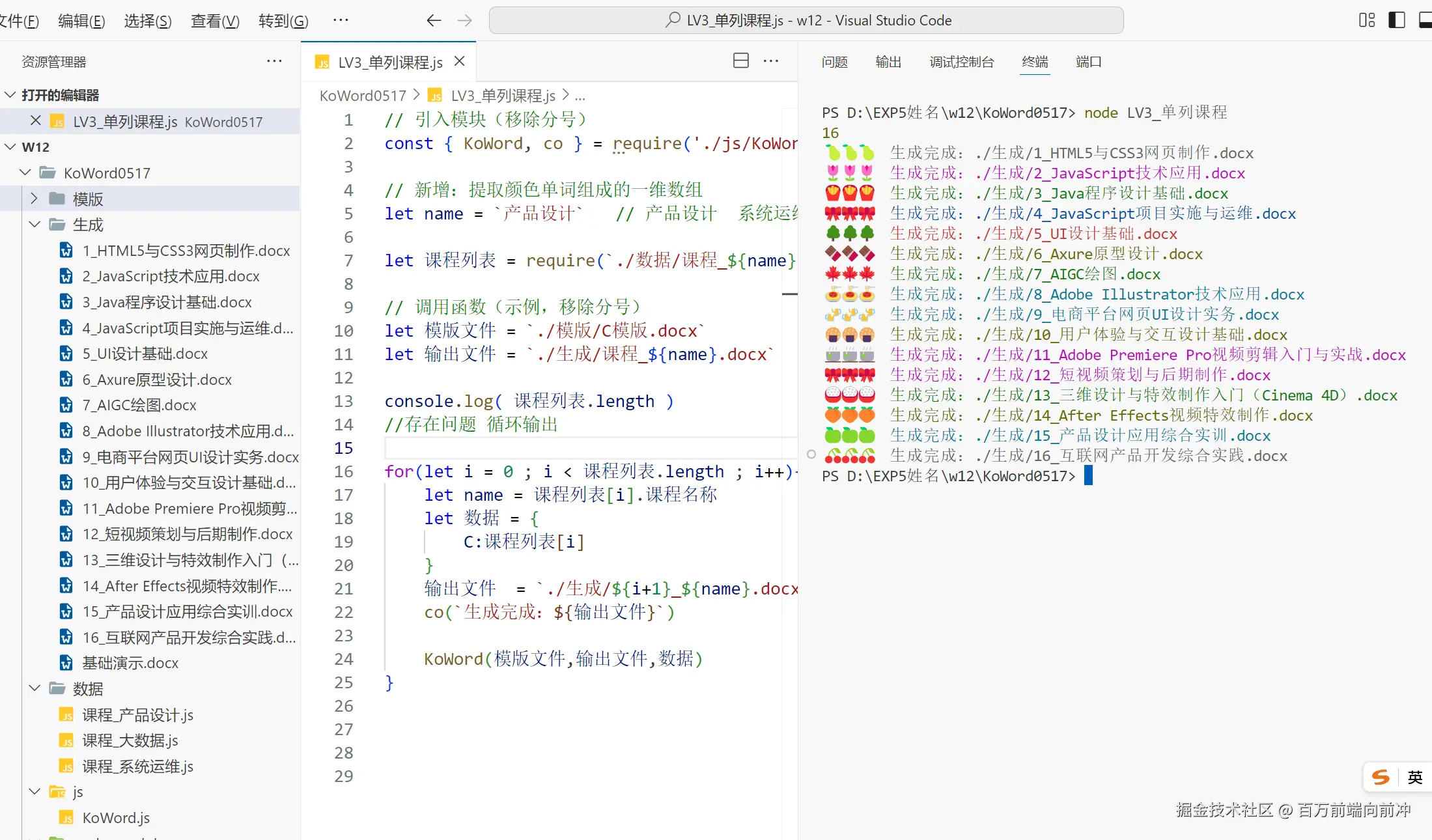The image size is (1432, 840).
Task: Click the go forward arrow
Action: (464, 20)
